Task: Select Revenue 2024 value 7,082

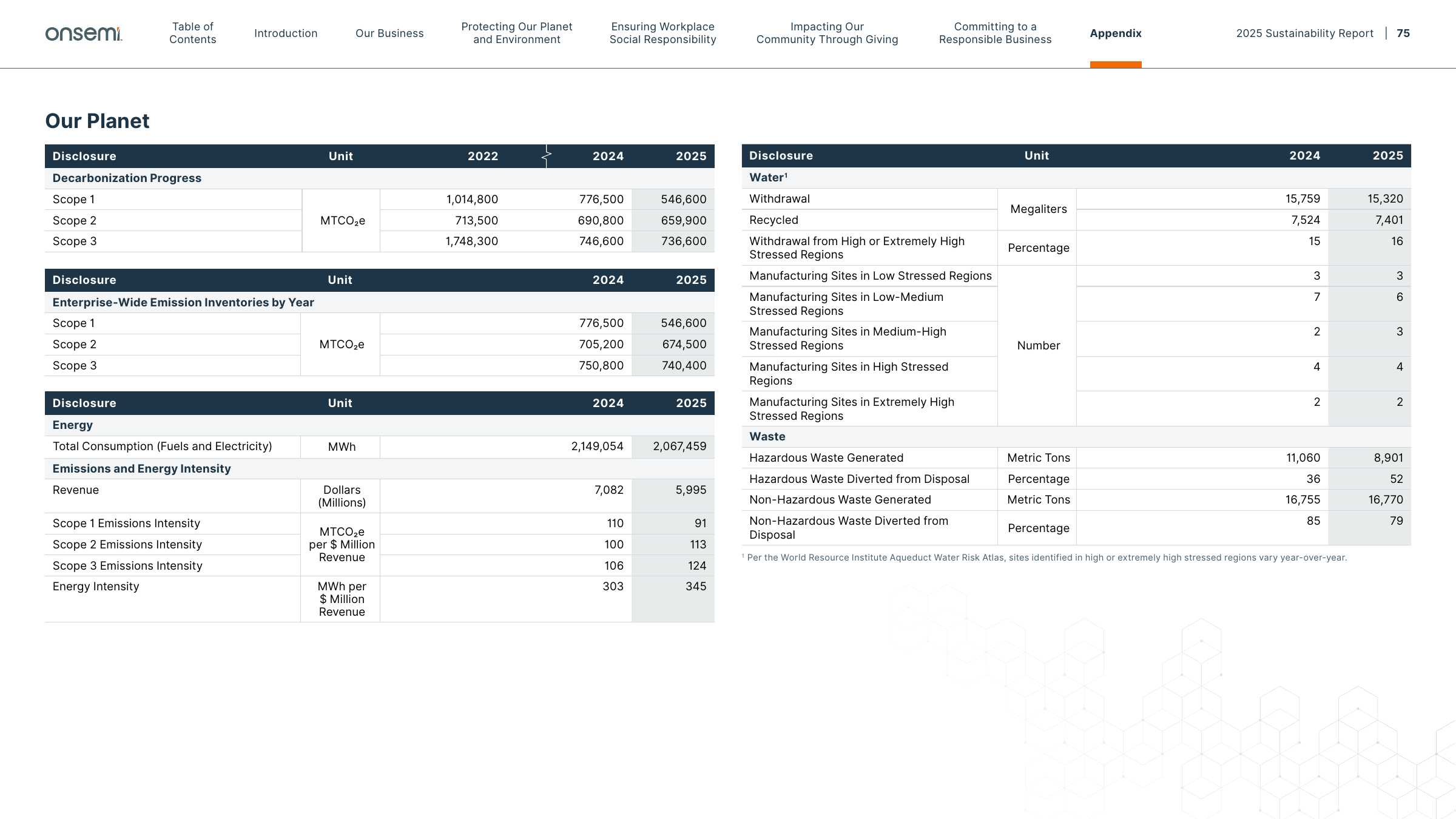Action: tap(609, 490)
